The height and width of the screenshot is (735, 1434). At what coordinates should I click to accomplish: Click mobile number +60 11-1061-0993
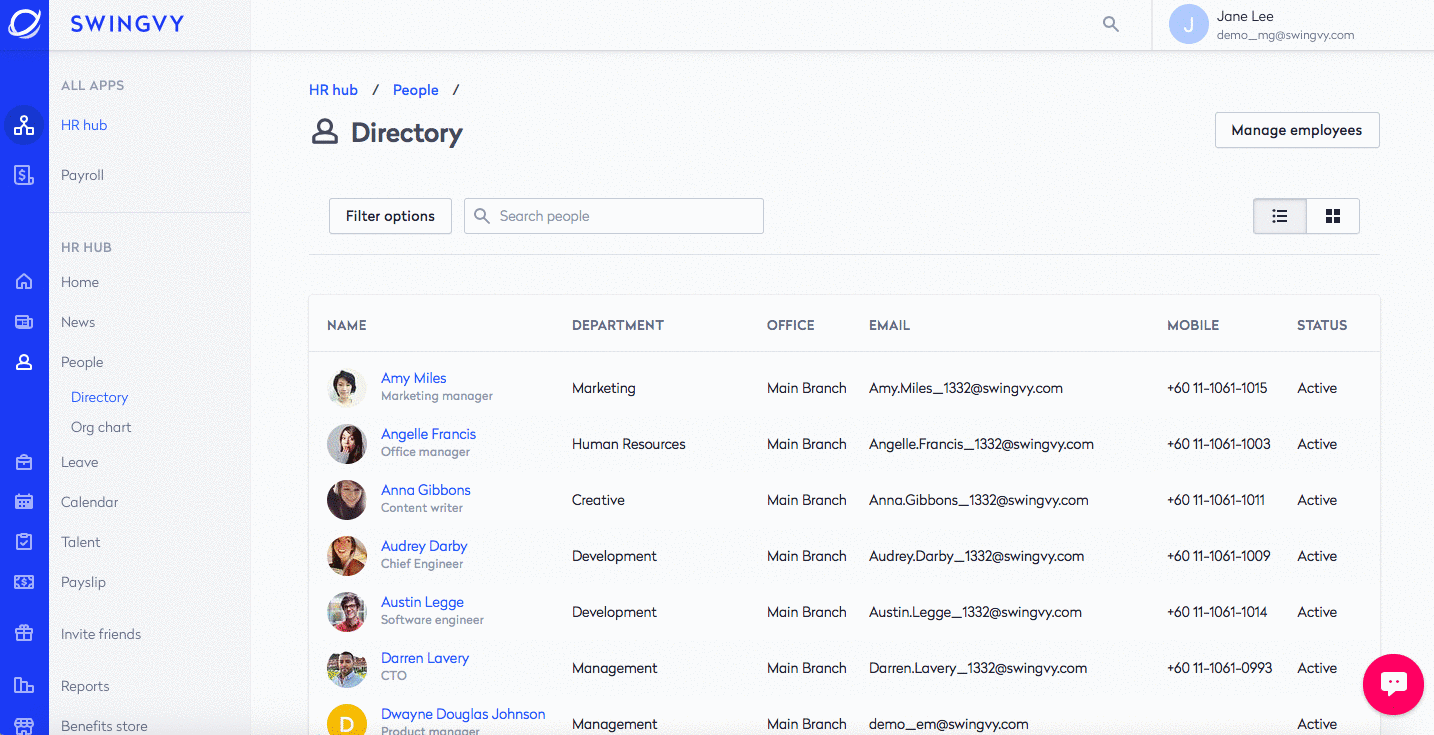click(1220, 668)
